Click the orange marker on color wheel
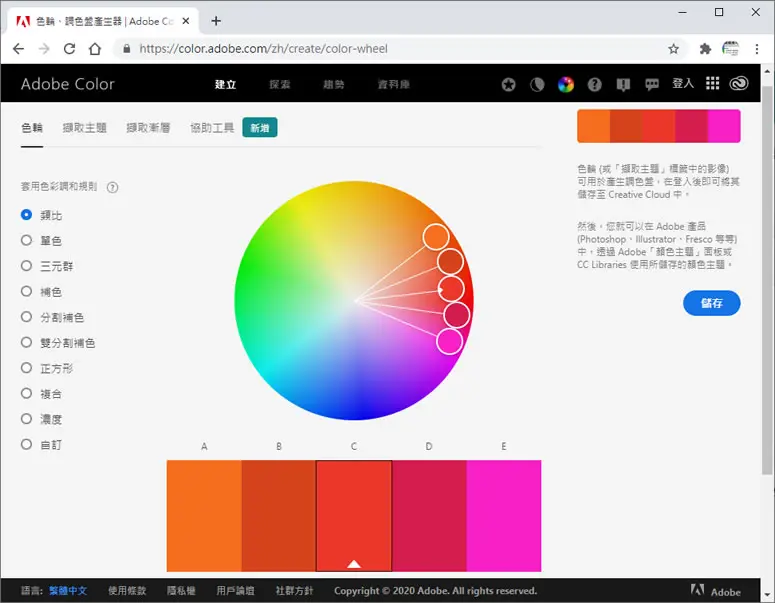 436,236
